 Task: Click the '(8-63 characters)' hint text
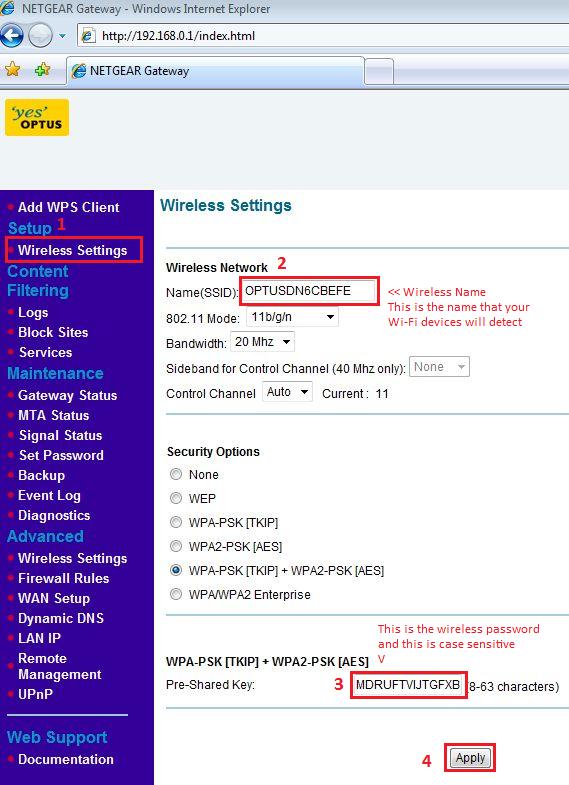(x=513, y=686)
